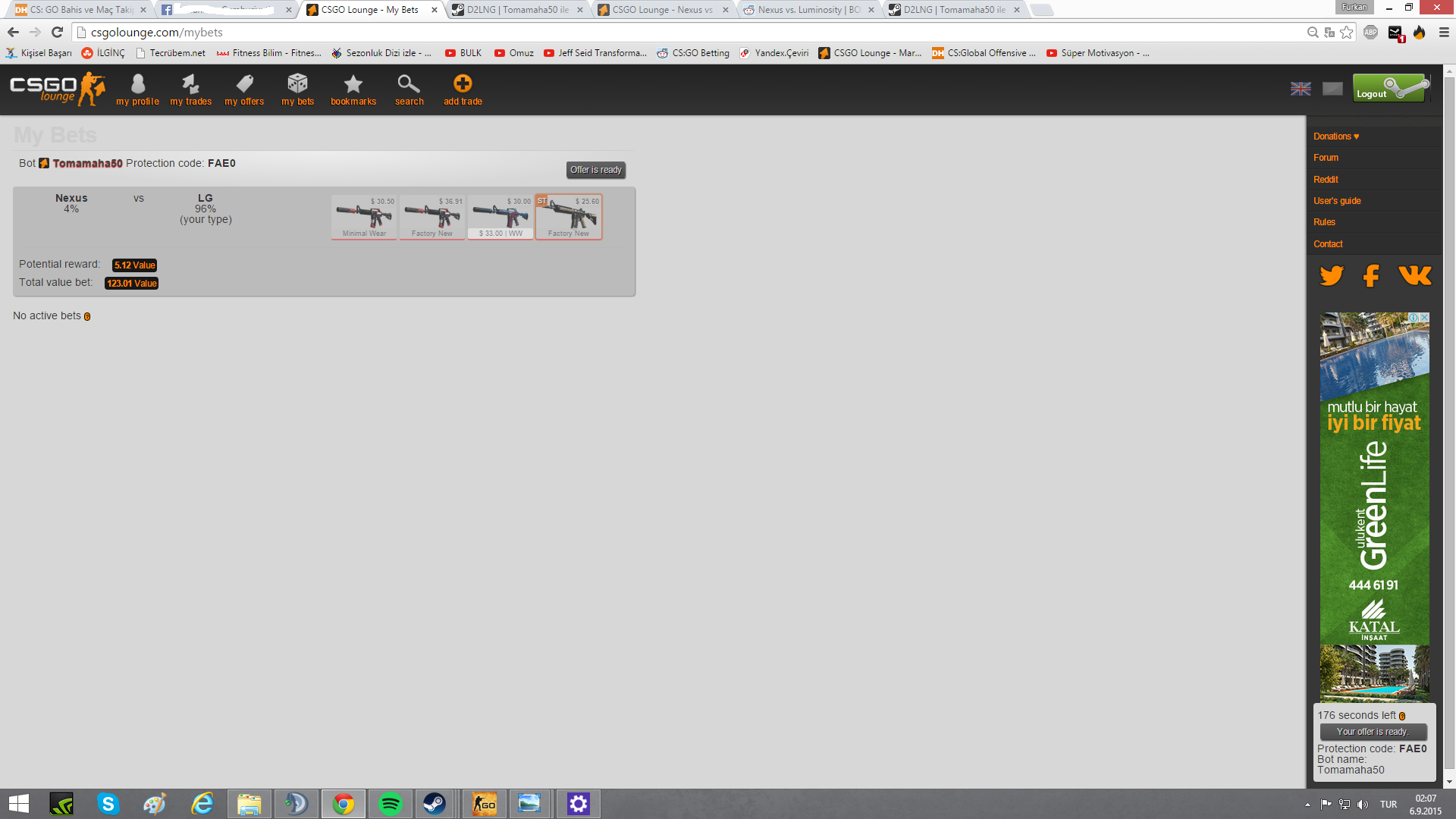Go back in browser history

point(13,33)
